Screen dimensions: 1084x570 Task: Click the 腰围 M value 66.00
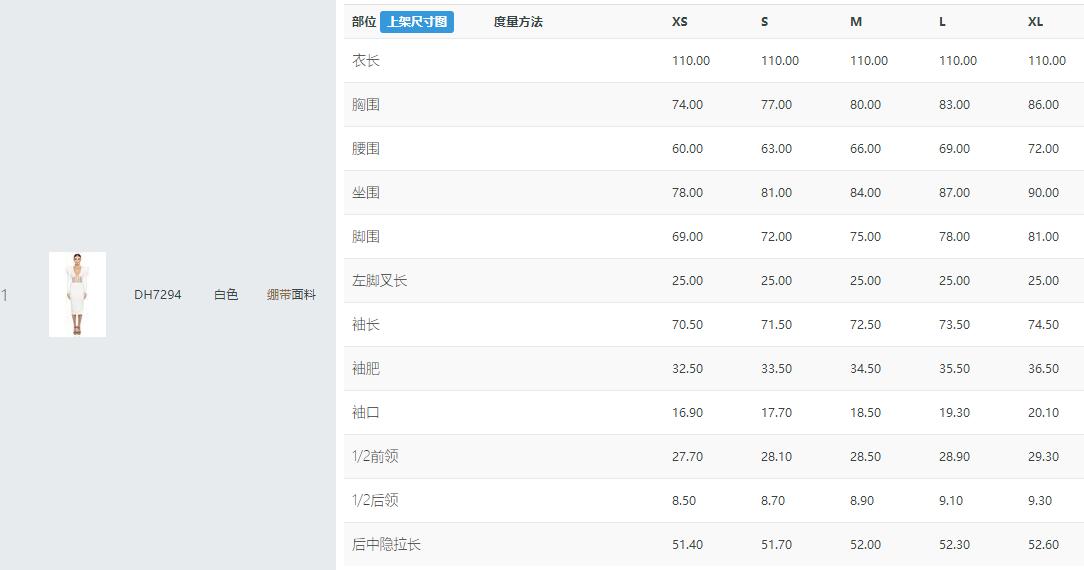pos(866,149)
